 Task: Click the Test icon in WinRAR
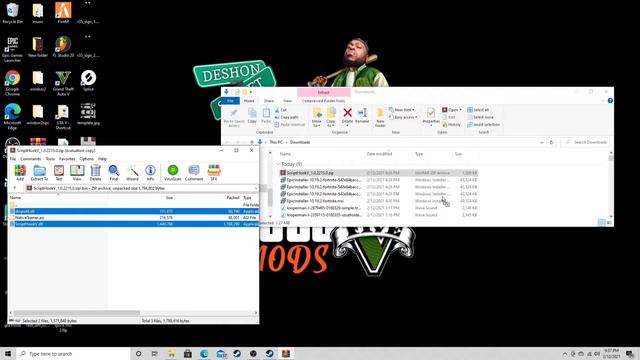tap(59, 173)
